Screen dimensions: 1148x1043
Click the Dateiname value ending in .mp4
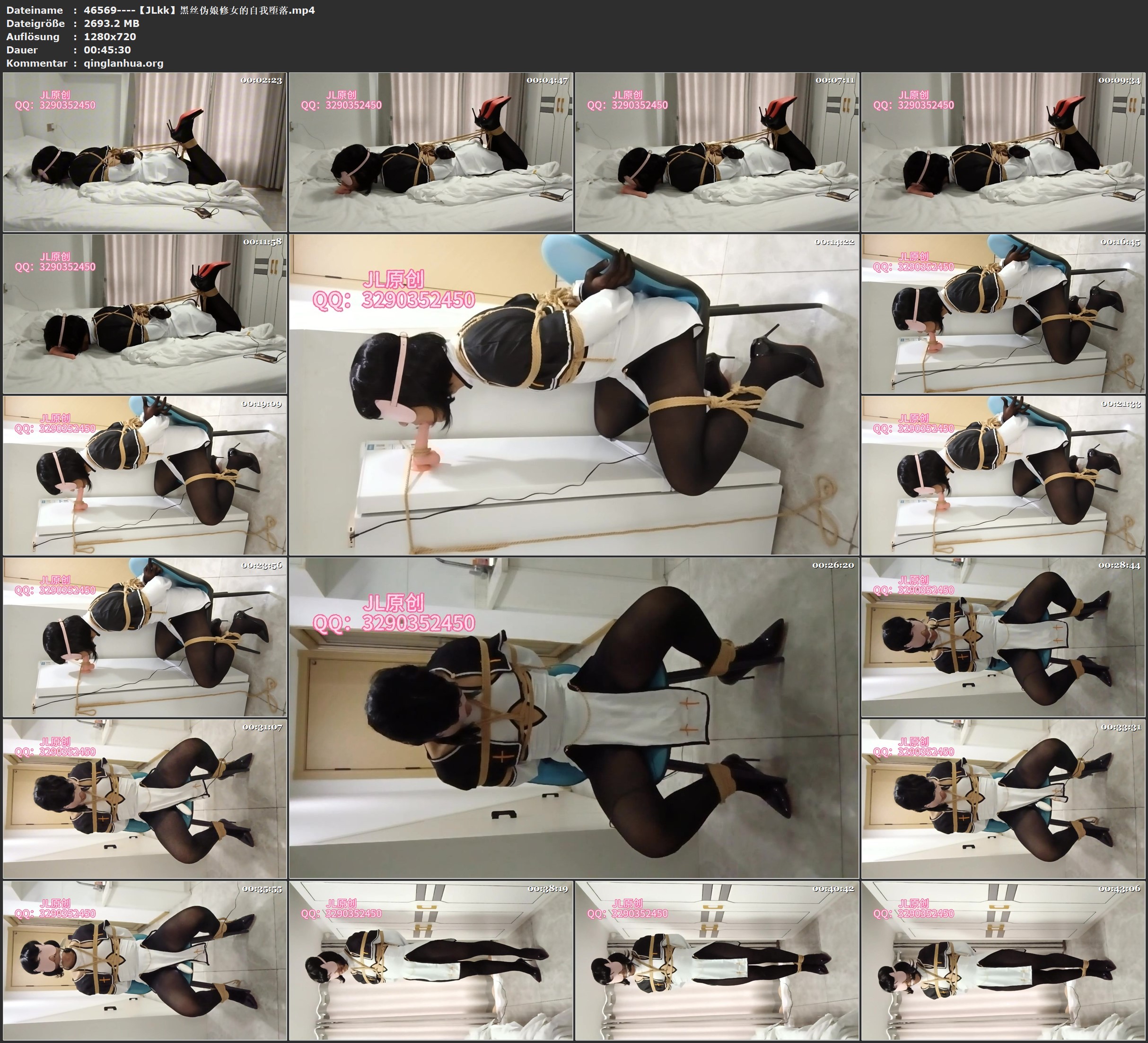[199, 9]
